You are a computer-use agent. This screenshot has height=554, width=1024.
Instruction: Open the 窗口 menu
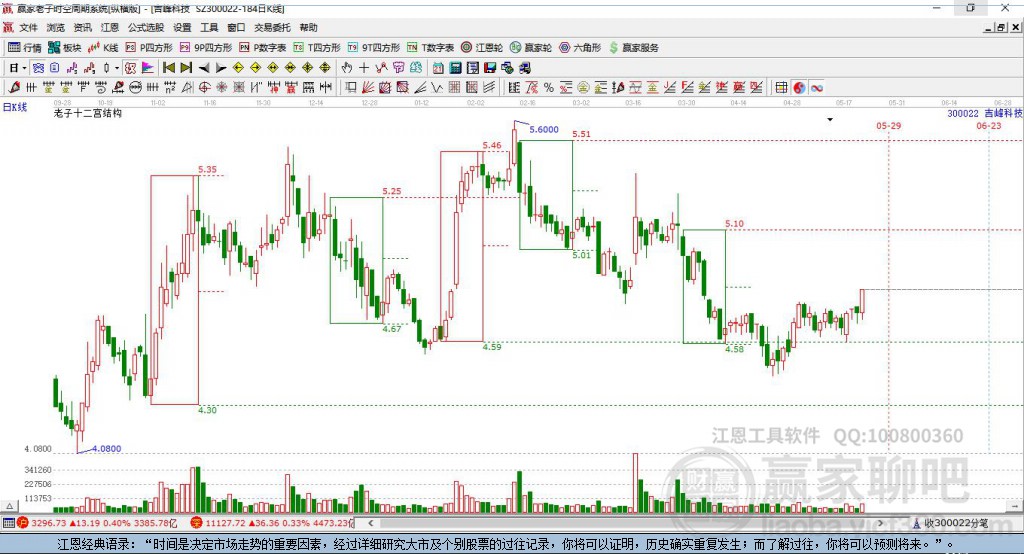coord(236,27)
